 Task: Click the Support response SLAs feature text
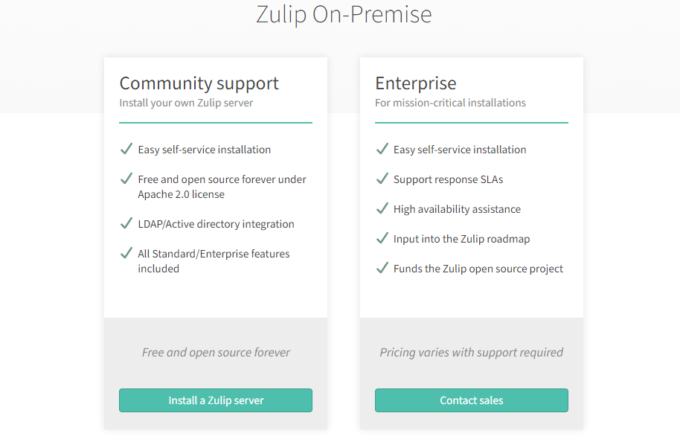(450, 180)
